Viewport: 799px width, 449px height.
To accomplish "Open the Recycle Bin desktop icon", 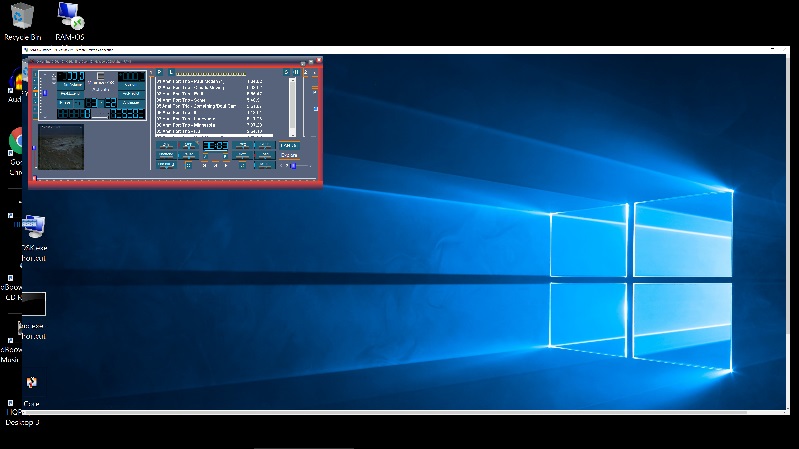I will point(22,22).
